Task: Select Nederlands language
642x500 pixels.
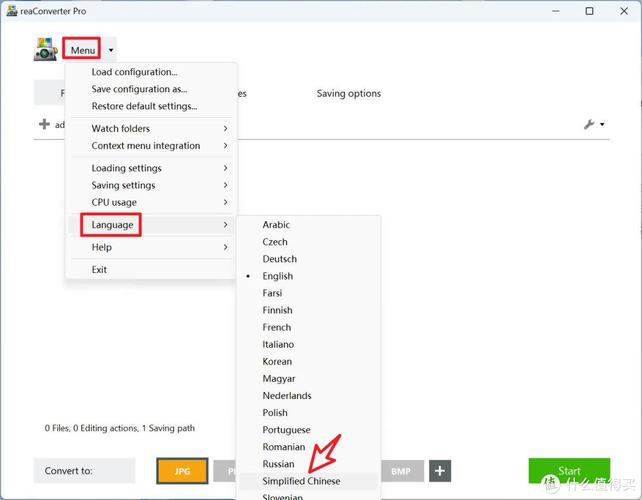Action: [x=308, y=396]
